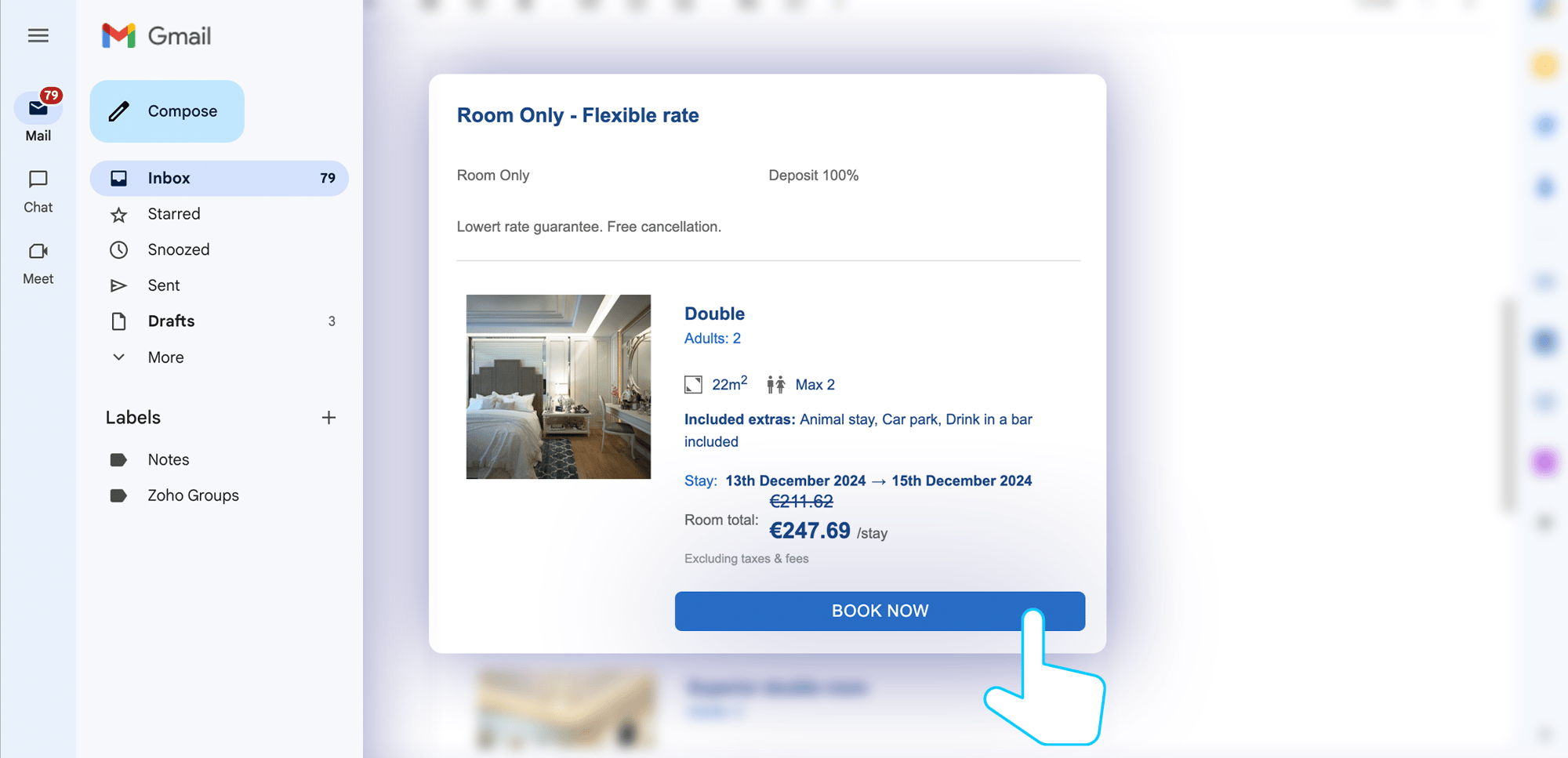Open the Drafts folder

171,321
